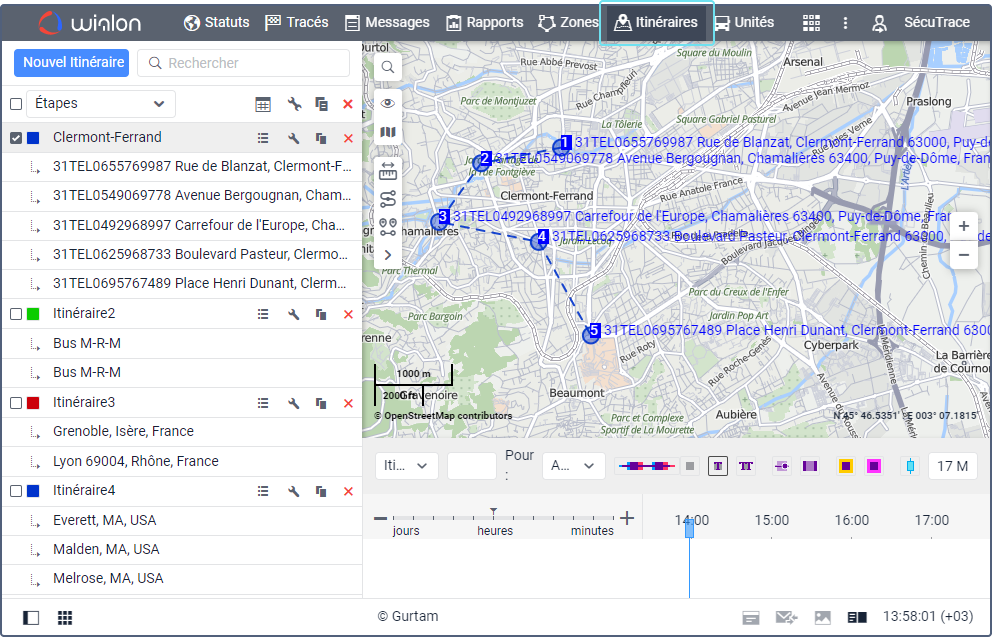Click the distance ruler tool on map
The image size is (992, 637).
click(x=388, y=171)
